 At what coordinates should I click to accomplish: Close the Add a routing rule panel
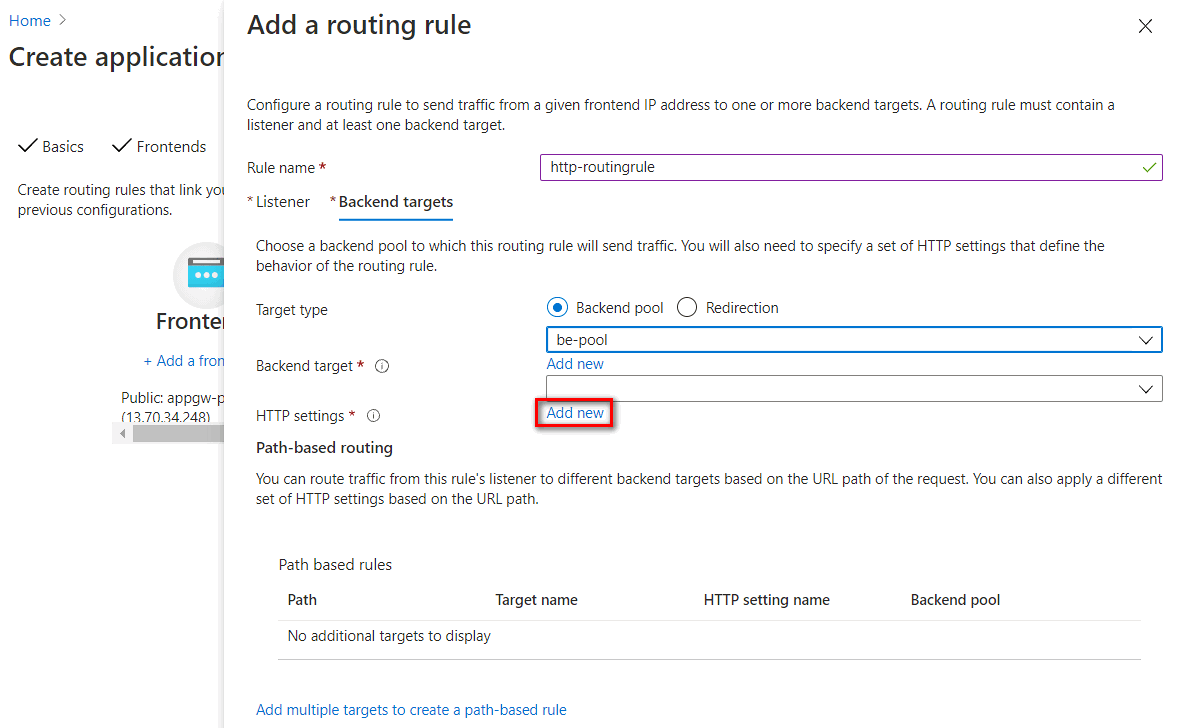1145,27
